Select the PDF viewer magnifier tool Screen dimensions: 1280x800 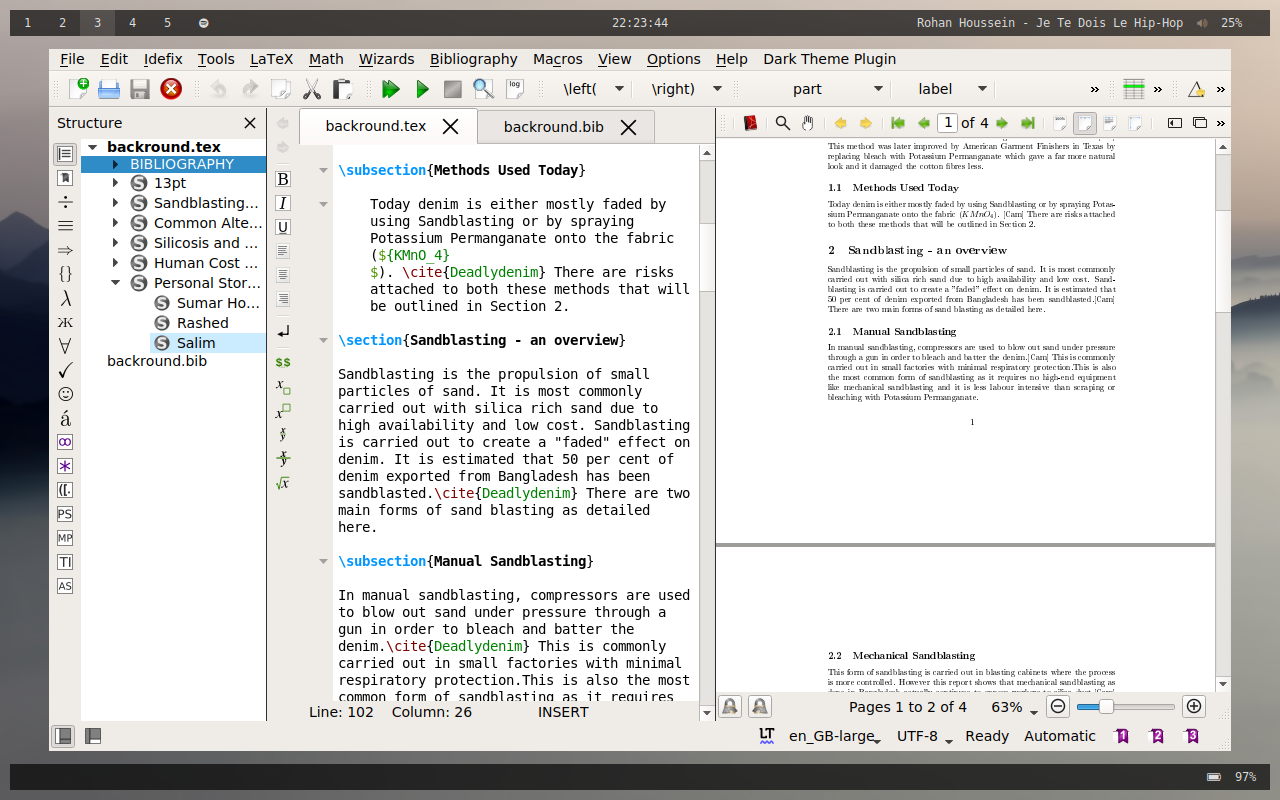pyautogui.click(x=783, y=123)
